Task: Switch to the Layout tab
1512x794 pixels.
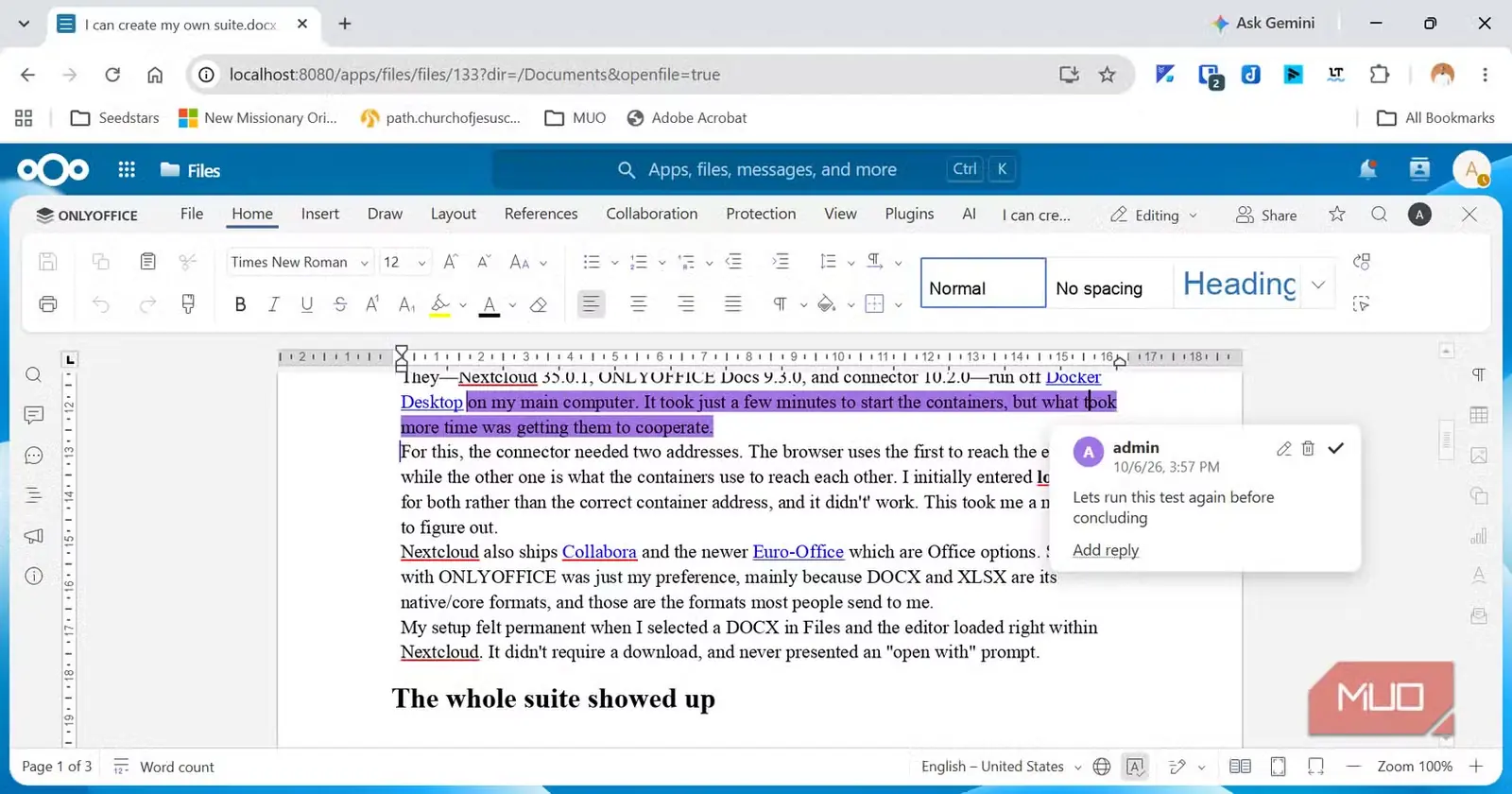Action: 454,214
